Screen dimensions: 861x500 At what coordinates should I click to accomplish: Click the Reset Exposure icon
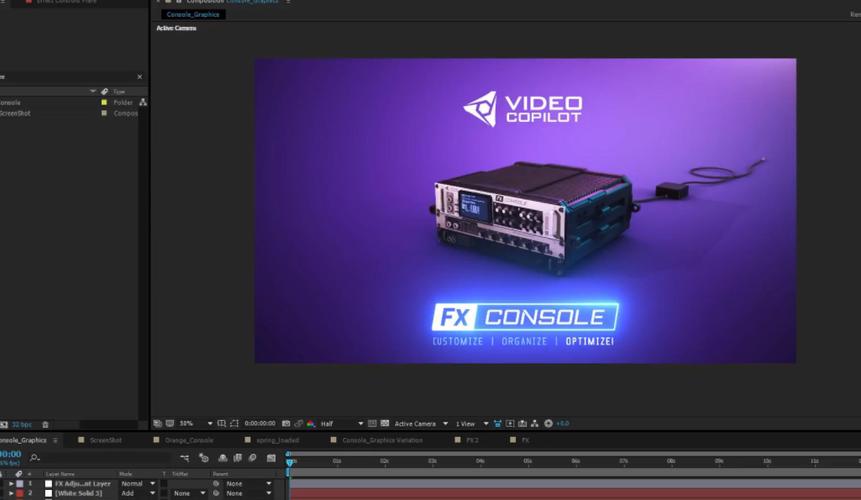(x=548, y=424)
